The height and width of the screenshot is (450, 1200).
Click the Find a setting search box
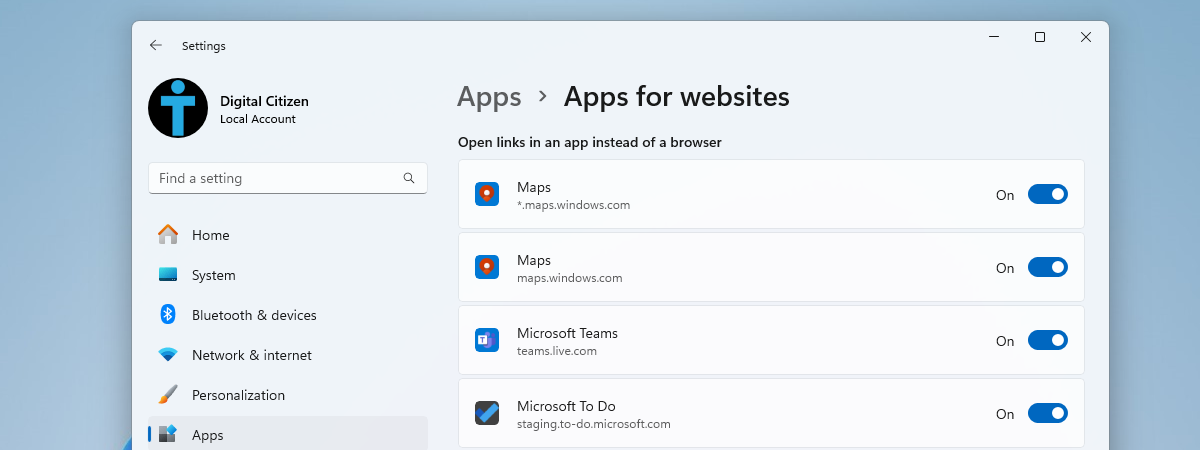288,178
